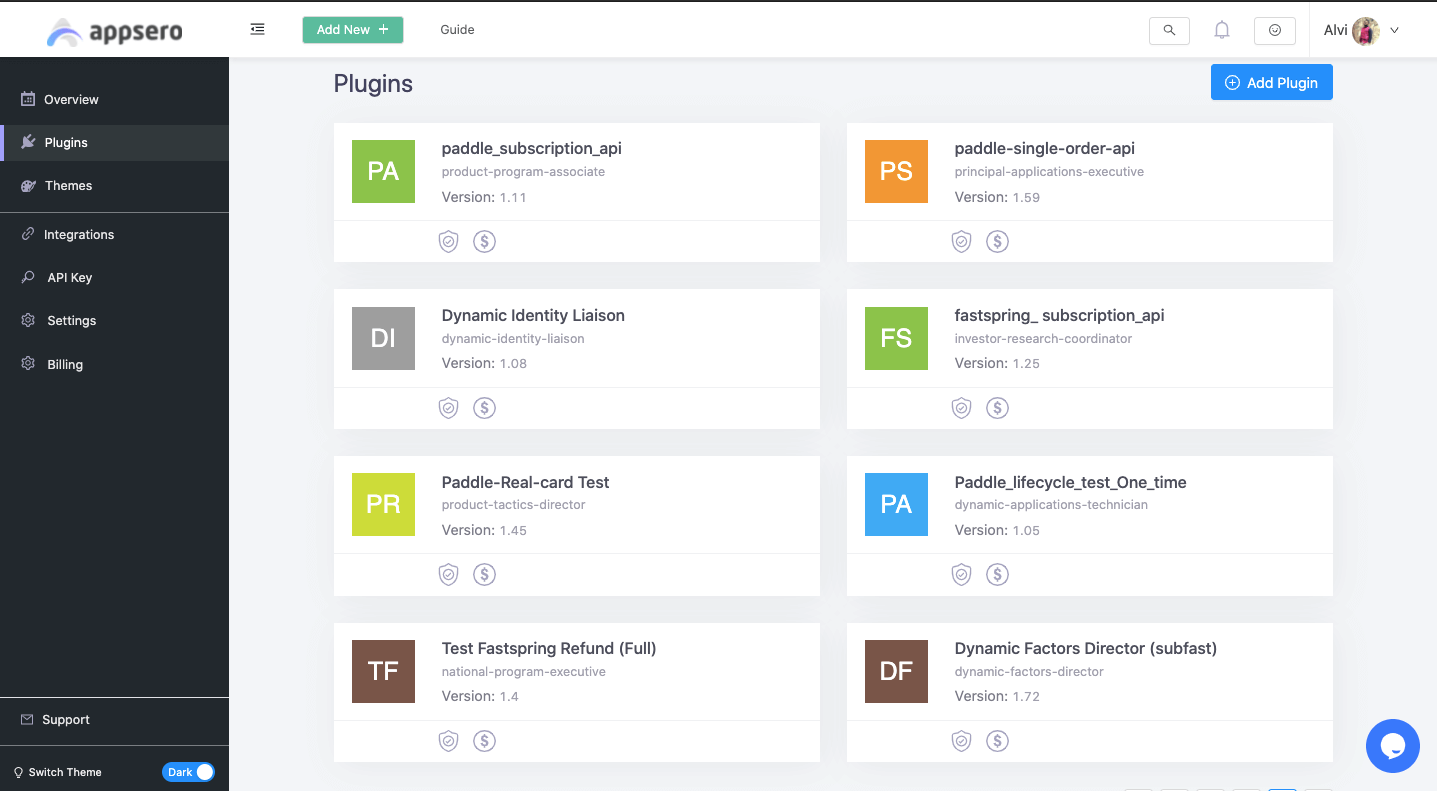Click the slug text investor-research-coordinator
The height and width of the screenshot is (791, 1437).
pos(1043,339)
